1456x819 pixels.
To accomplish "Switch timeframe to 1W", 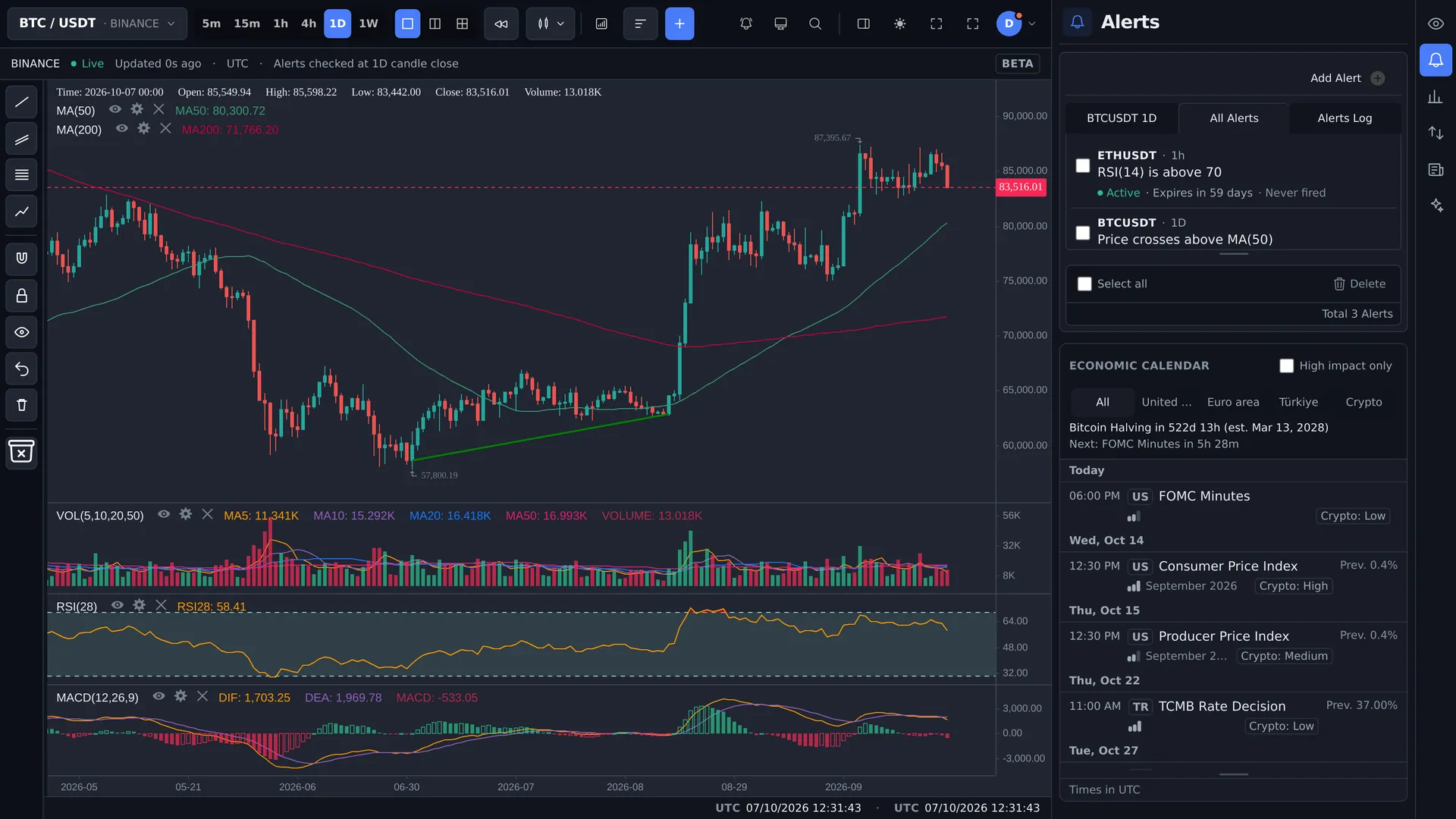I will 369,24.
